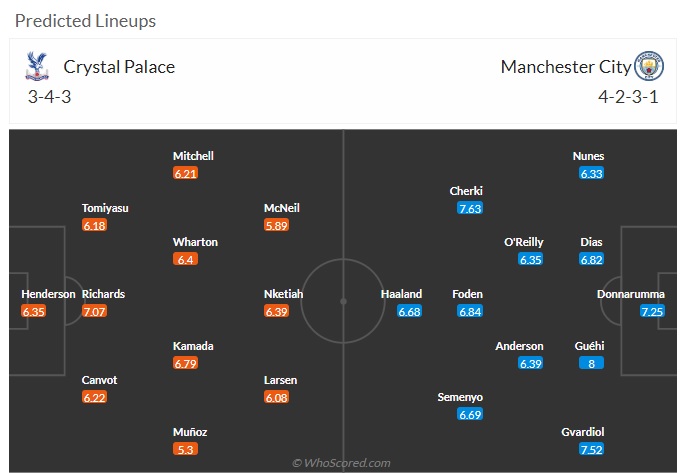Open Wharton's player name
Screen dimensions: 686x473
tap(195, 242)
